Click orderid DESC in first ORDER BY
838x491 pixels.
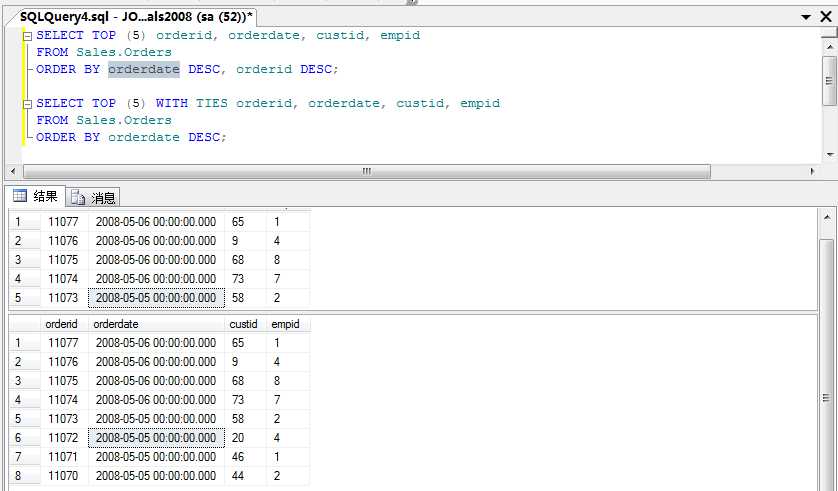[284, 69]
